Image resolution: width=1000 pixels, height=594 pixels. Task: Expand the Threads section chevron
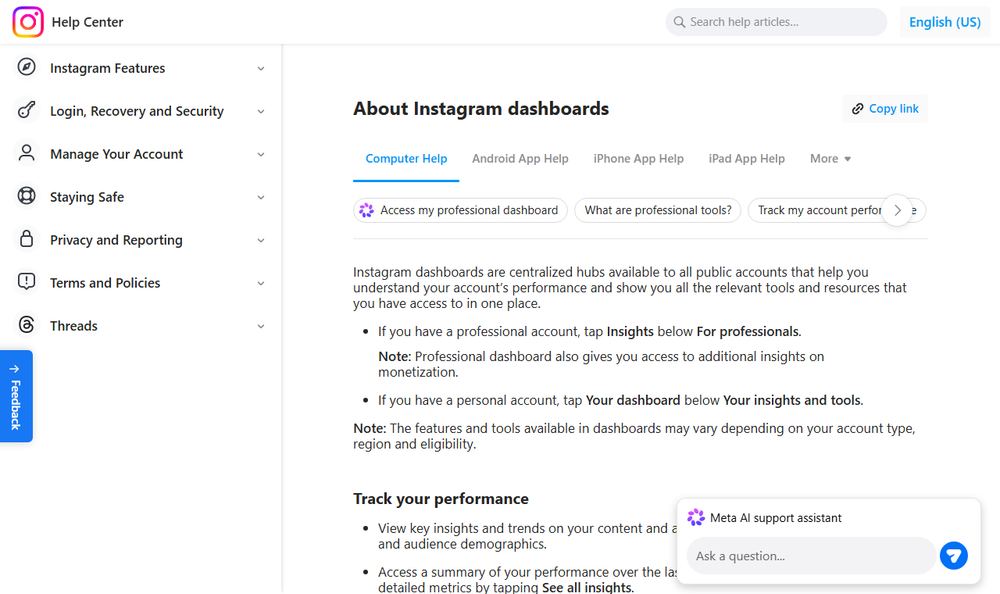pos(261,326)
